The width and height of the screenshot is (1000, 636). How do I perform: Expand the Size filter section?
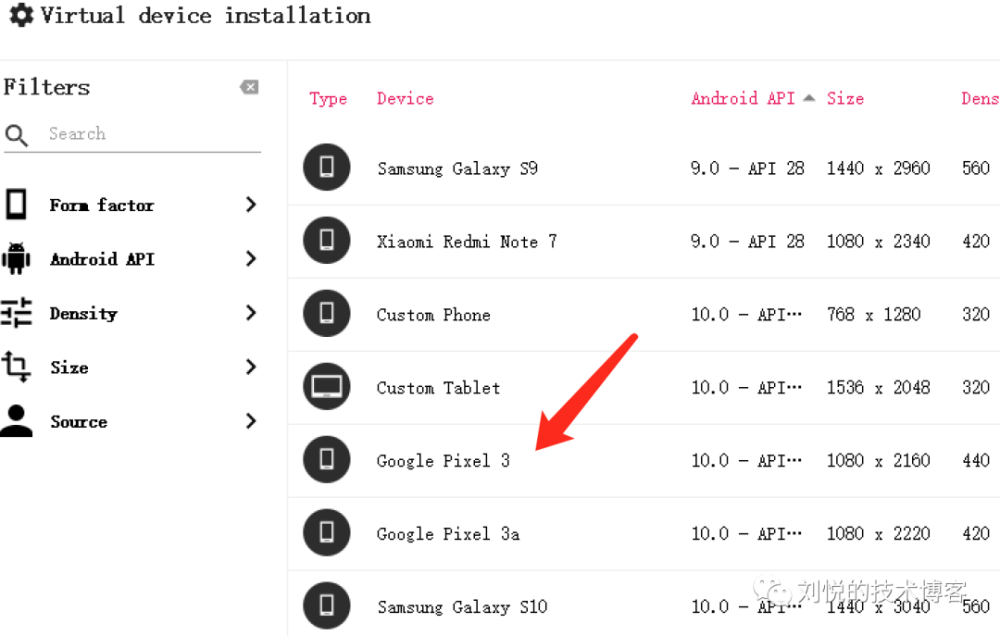250,367
